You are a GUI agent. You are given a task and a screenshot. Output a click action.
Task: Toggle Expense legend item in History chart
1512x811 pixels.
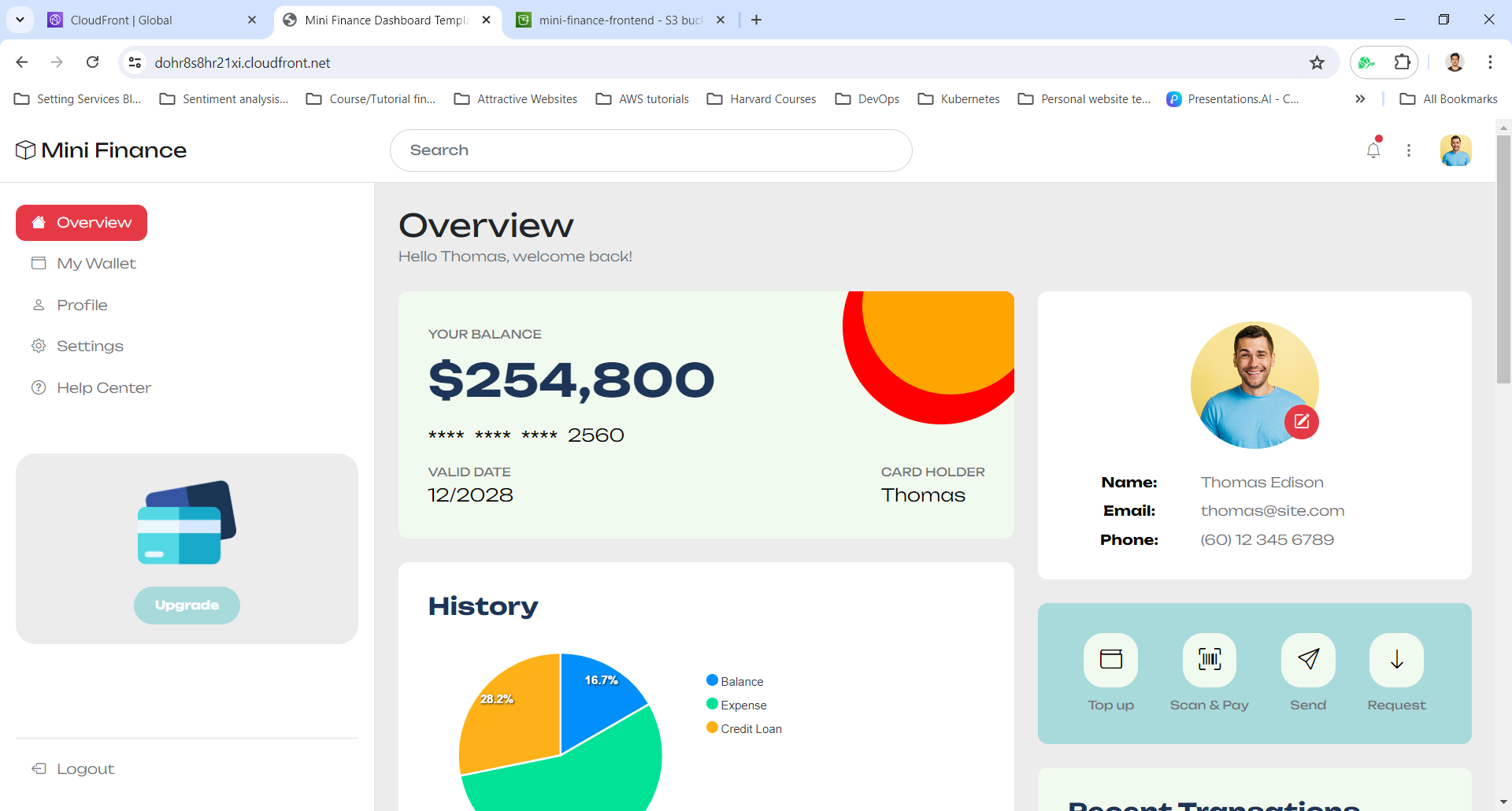click(x=736, y=705)
